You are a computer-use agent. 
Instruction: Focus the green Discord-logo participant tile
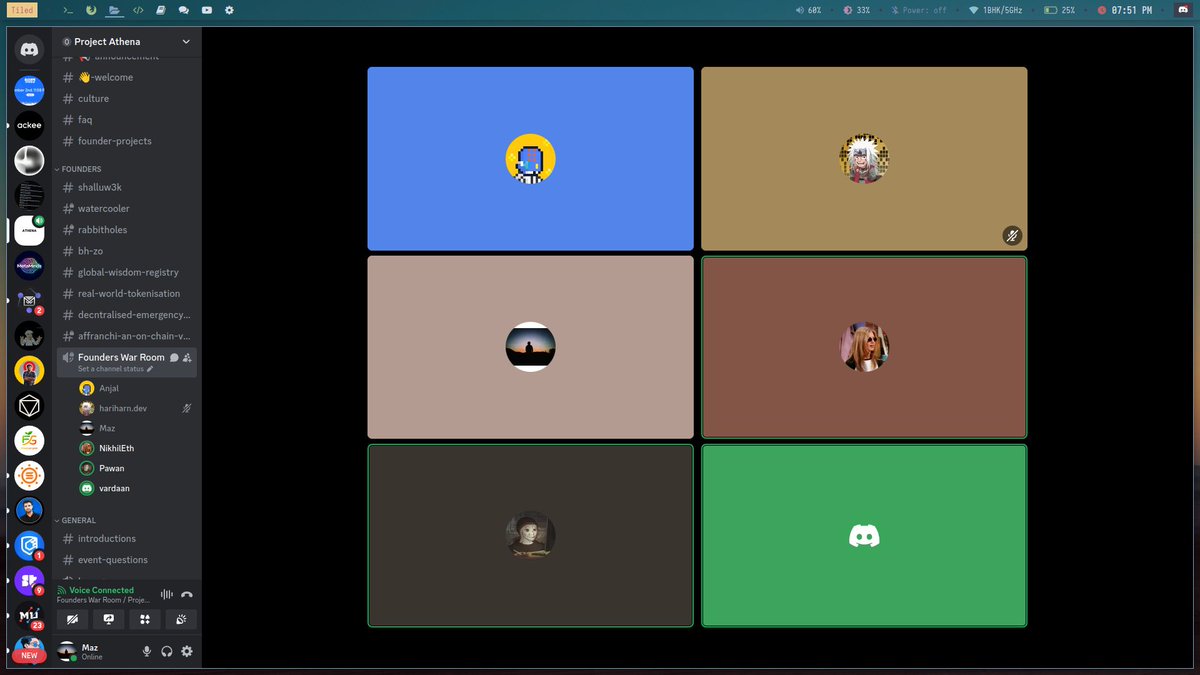(864, 536)
